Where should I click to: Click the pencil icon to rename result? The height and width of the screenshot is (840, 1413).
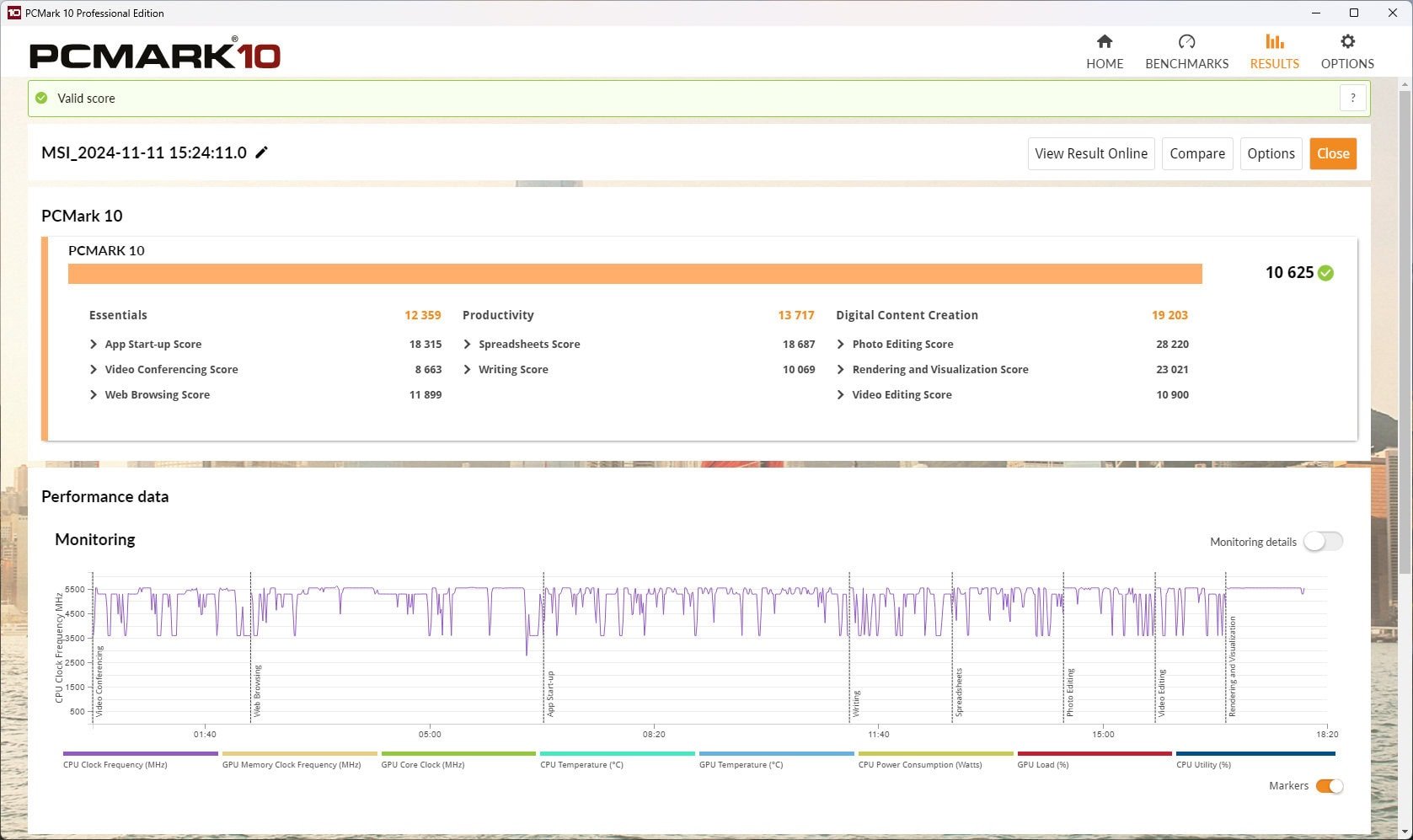point(262,152)
